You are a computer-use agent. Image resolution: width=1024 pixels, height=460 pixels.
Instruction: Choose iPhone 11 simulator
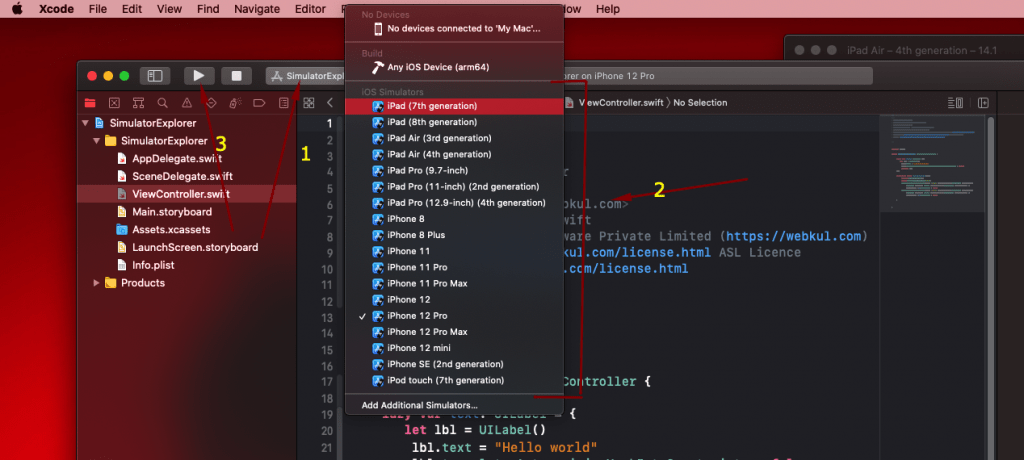tap(454, 251)
